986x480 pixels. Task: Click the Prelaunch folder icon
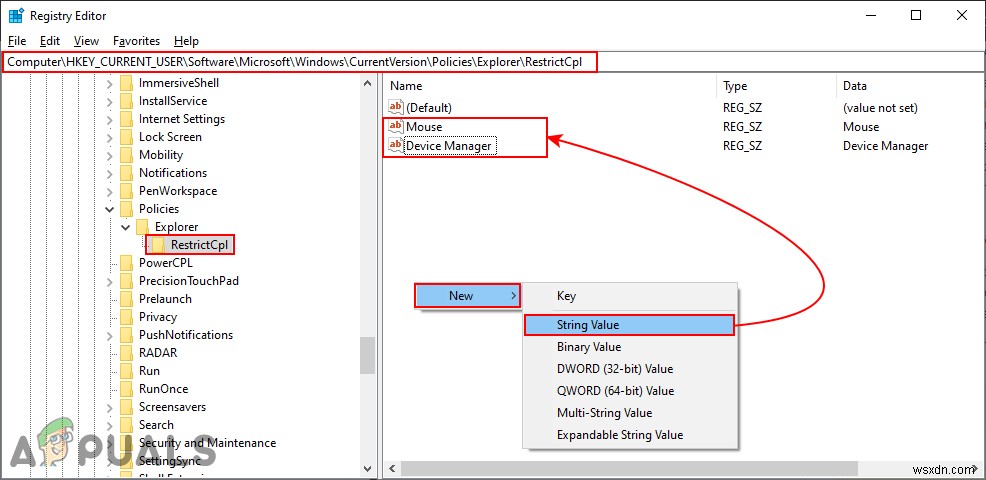click(127, 299)
